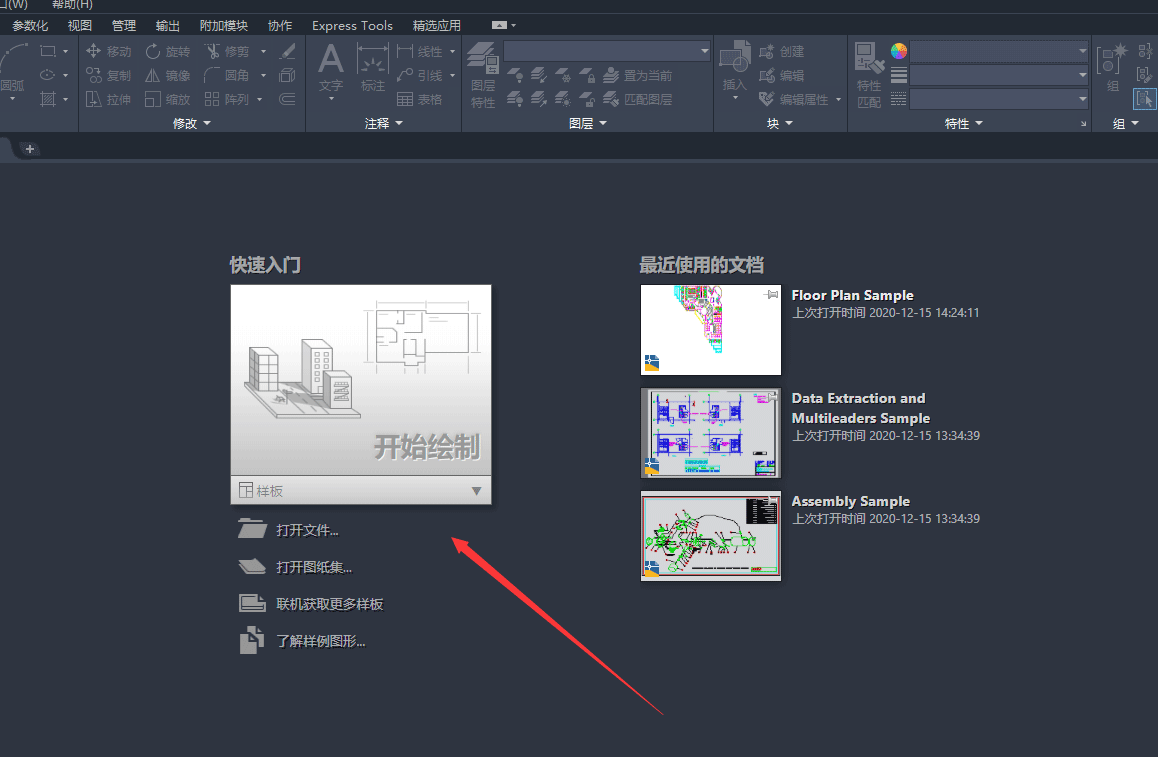
Task: Select the Scale (缩放) tool
Action: click(168, 99)
